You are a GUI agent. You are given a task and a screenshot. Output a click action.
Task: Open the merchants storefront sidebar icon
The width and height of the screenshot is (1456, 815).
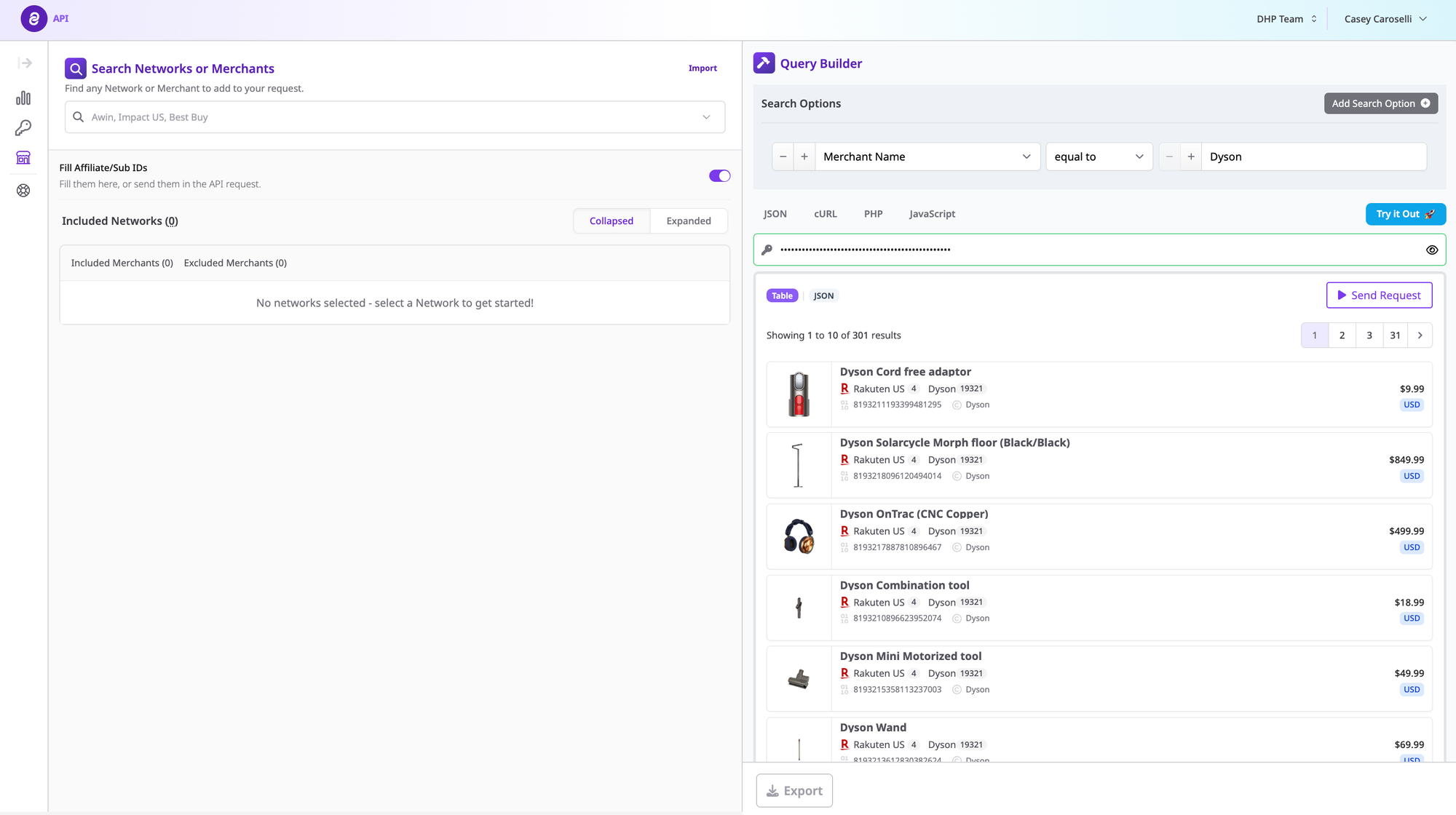23,158
